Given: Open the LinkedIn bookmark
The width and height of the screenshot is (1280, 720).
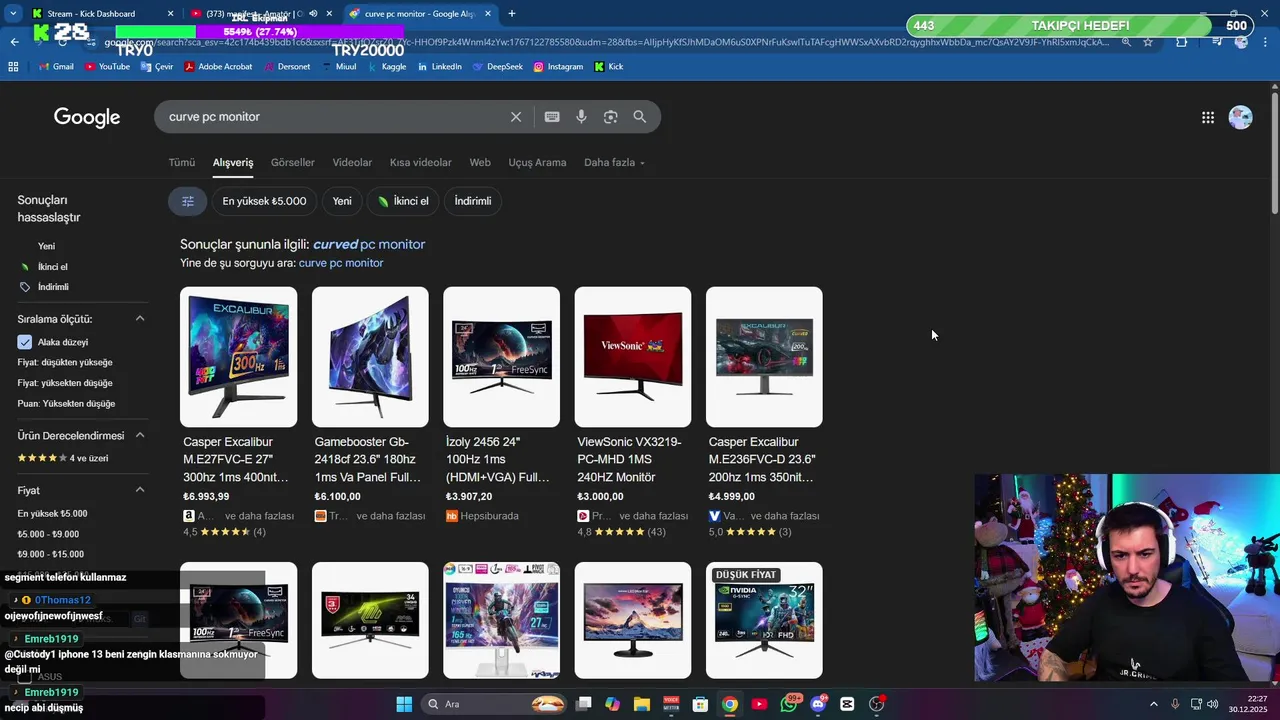Looking at the screenshot, I should tap(440, 66).
